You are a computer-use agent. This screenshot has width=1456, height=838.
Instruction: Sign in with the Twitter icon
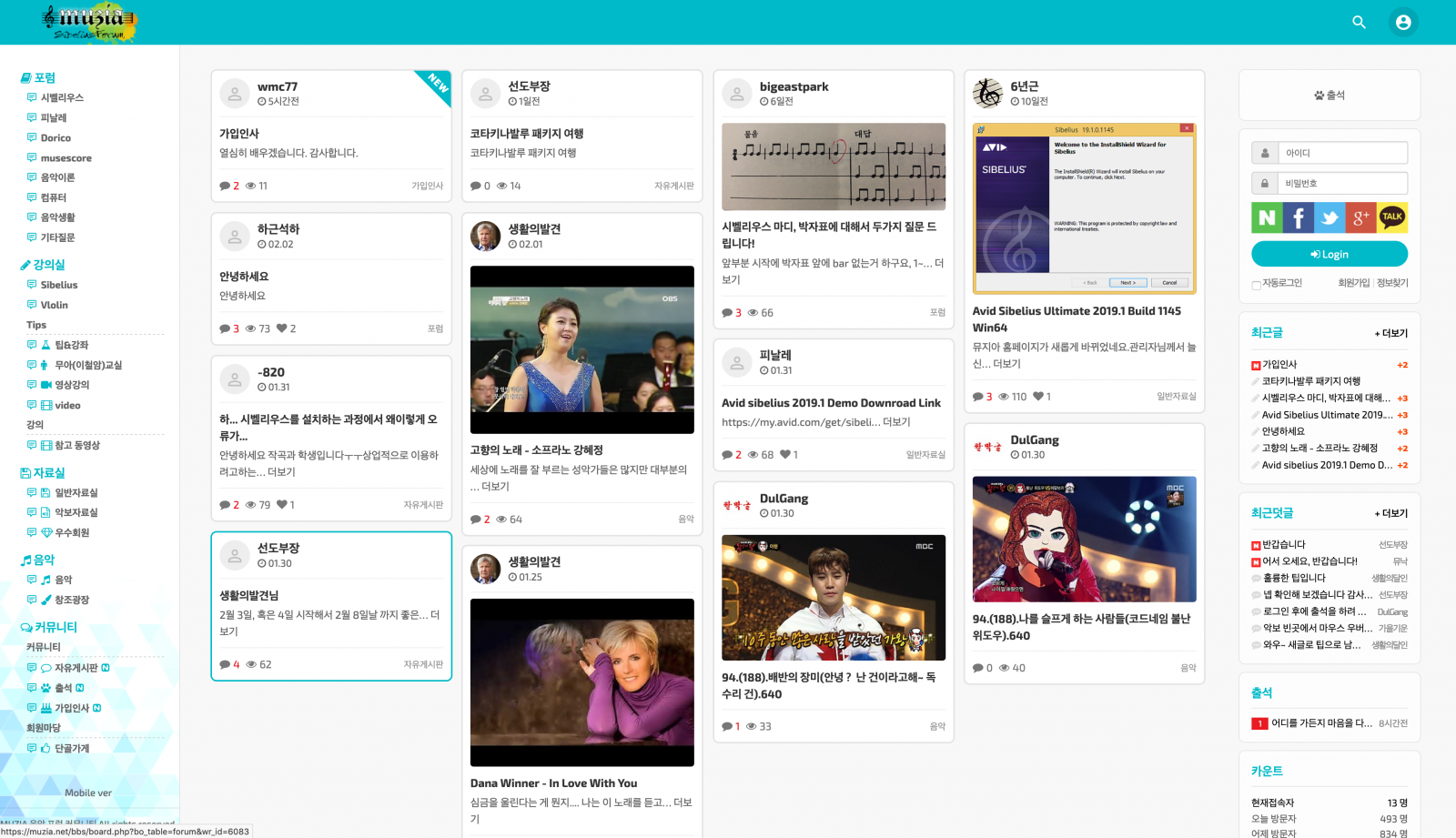click(1330, 217)
